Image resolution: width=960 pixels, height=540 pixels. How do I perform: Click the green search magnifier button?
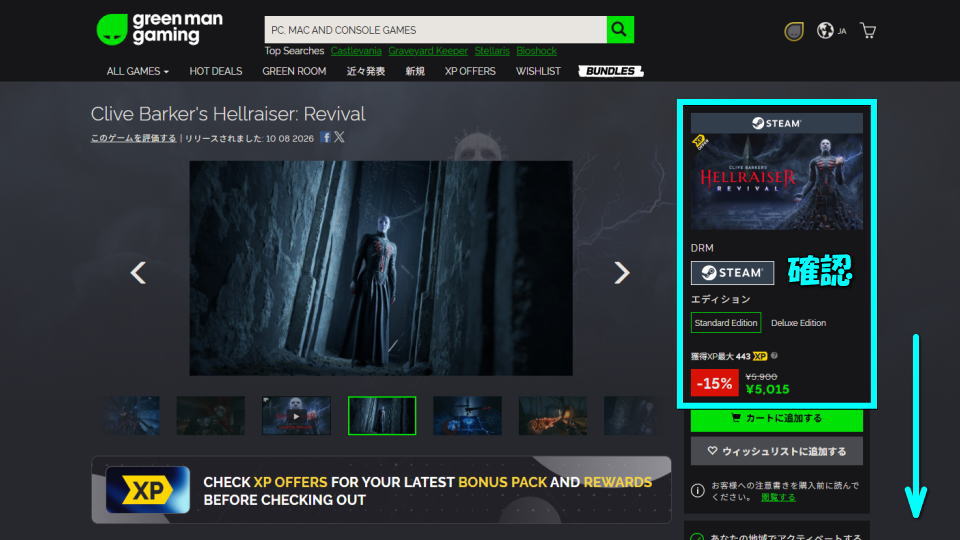620,29
